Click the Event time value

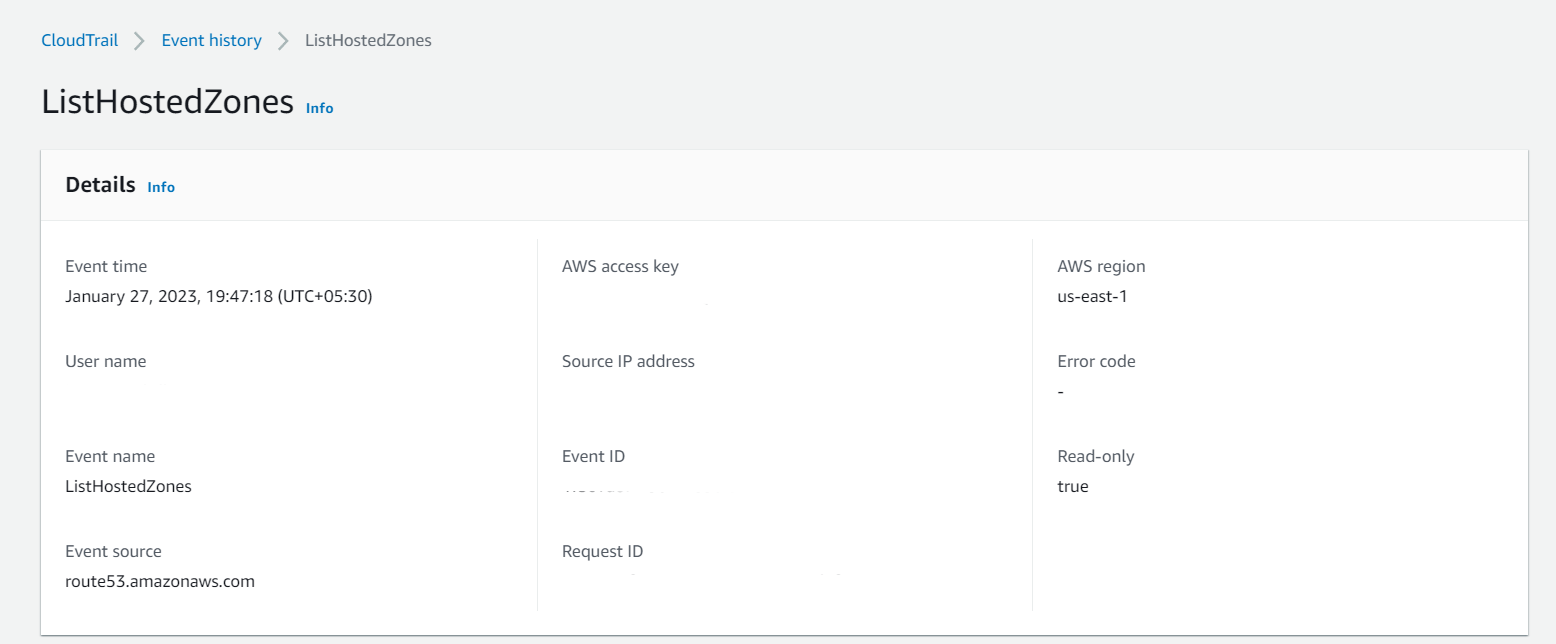pos(219,295)
